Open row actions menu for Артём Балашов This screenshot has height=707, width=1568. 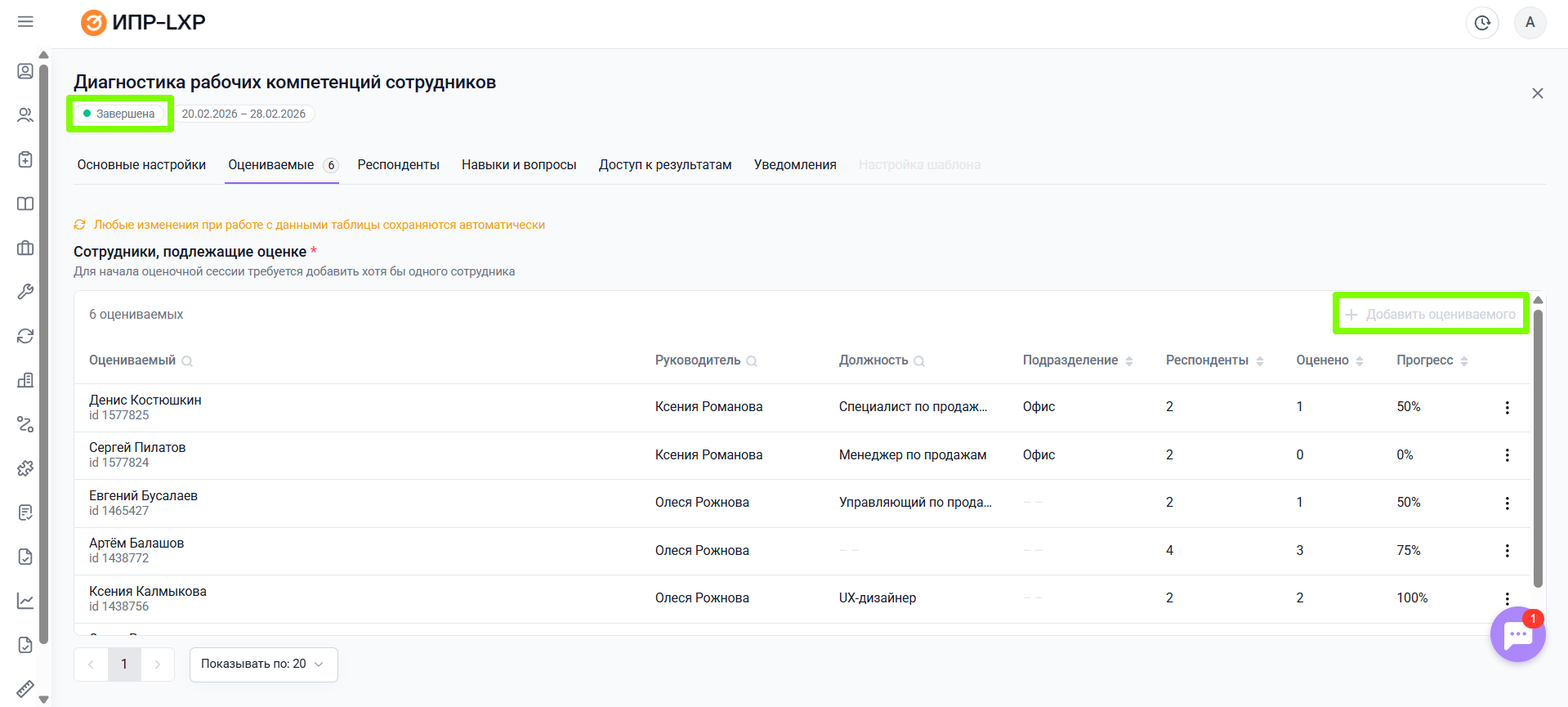point(1507,551)
